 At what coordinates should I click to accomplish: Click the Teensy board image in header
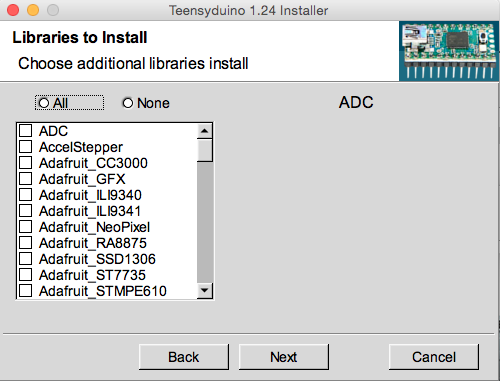(449, 51)
